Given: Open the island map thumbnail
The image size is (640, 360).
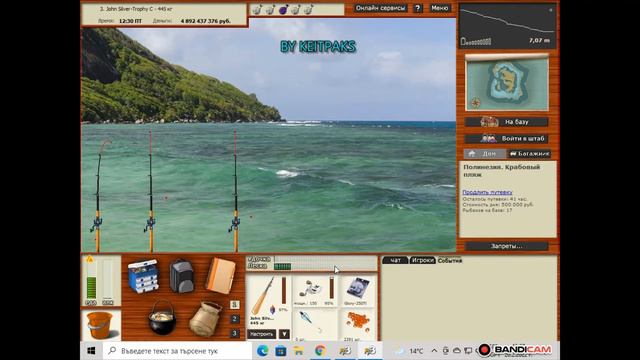Looking at the screenshot, I should pyautogui.click(x=507, y=83).
